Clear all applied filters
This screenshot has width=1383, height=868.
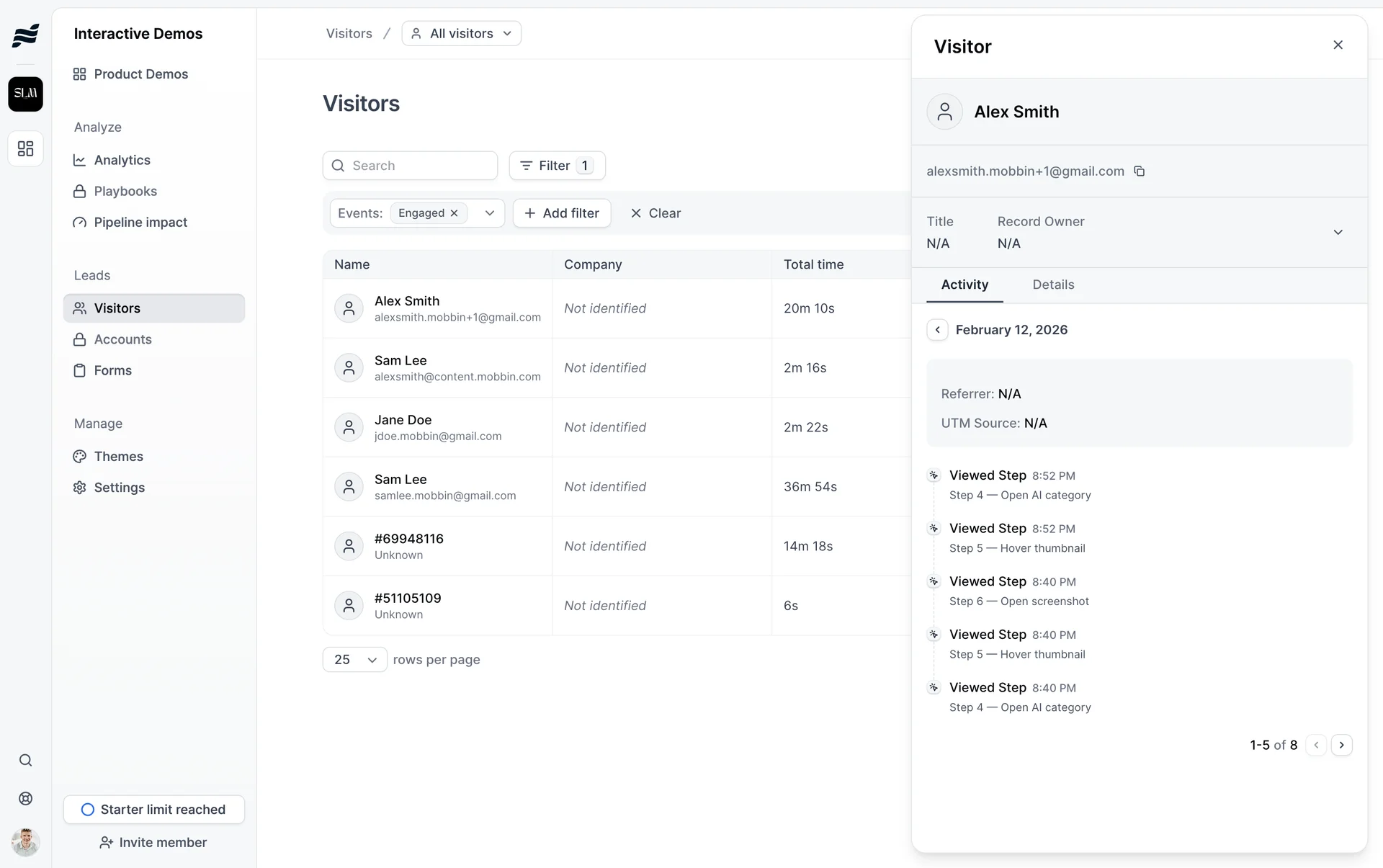pyautogui.click(x=655, y=213)
